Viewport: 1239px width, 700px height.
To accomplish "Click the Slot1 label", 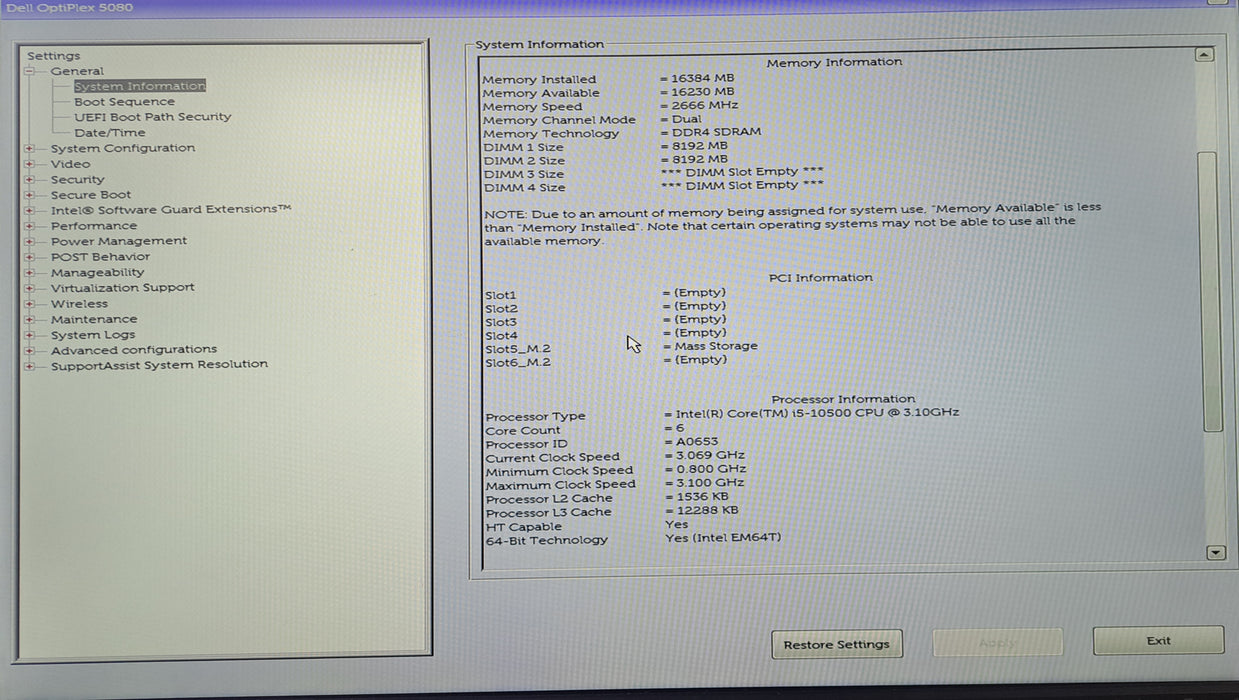I will point(501,296).
